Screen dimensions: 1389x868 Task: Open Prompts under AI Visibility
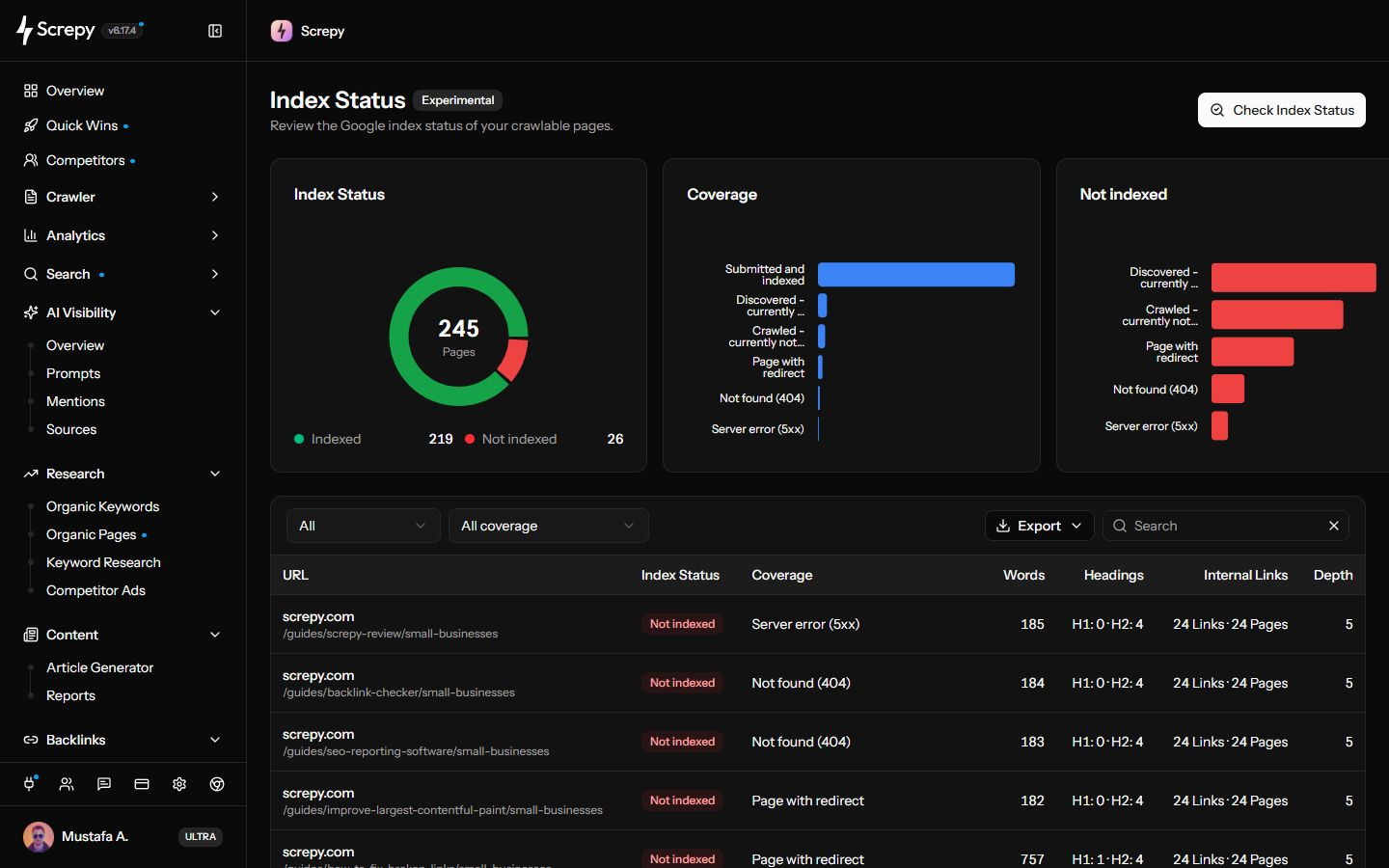pos(73,373)
